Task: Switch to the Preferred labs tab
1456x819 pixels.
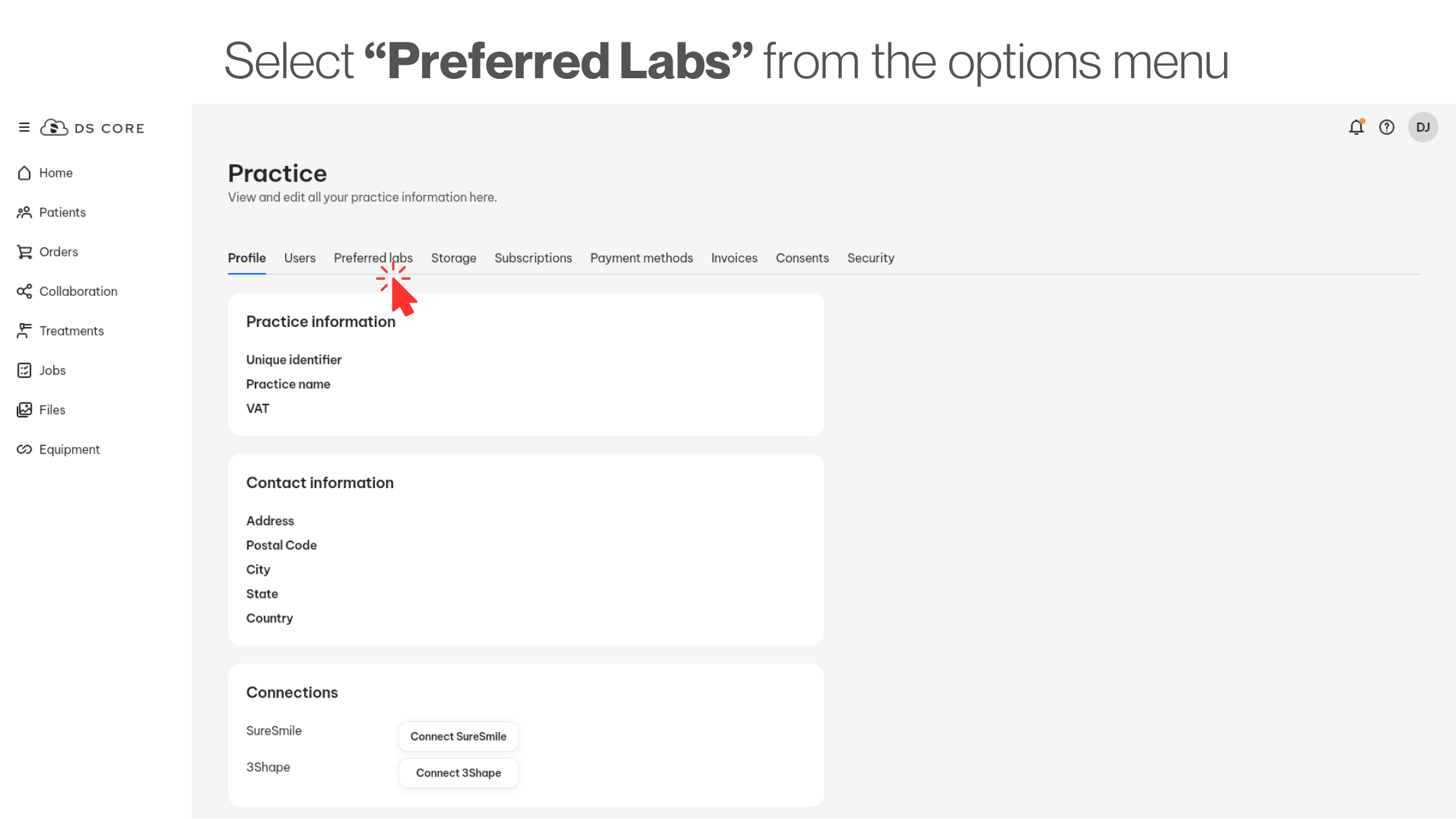Action: tap(373, 258)
